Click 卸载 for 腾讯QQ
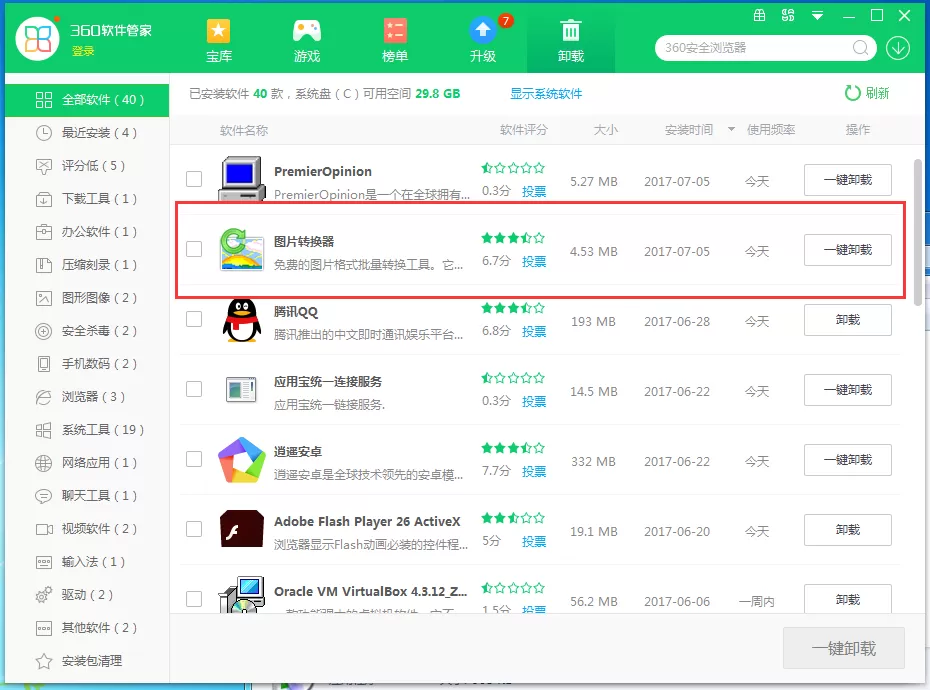 tap(848, 320)
